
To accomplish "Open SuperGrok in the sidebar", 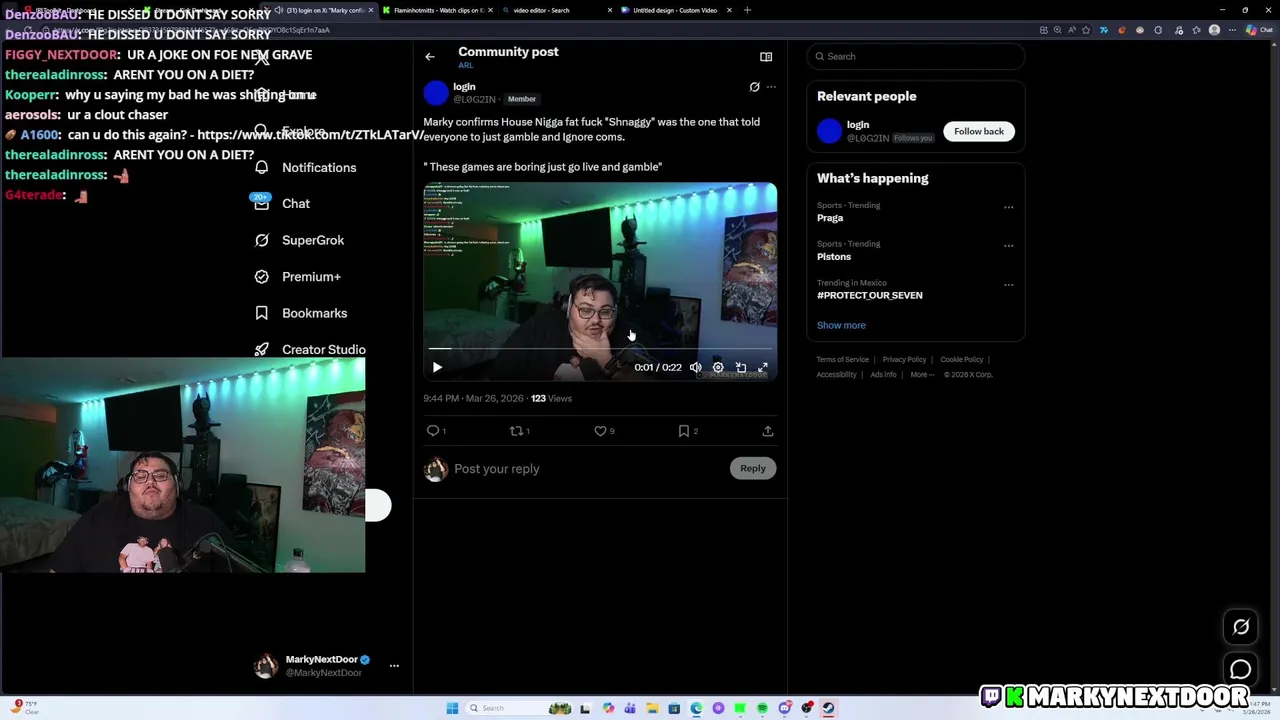I will pos(300,240).
